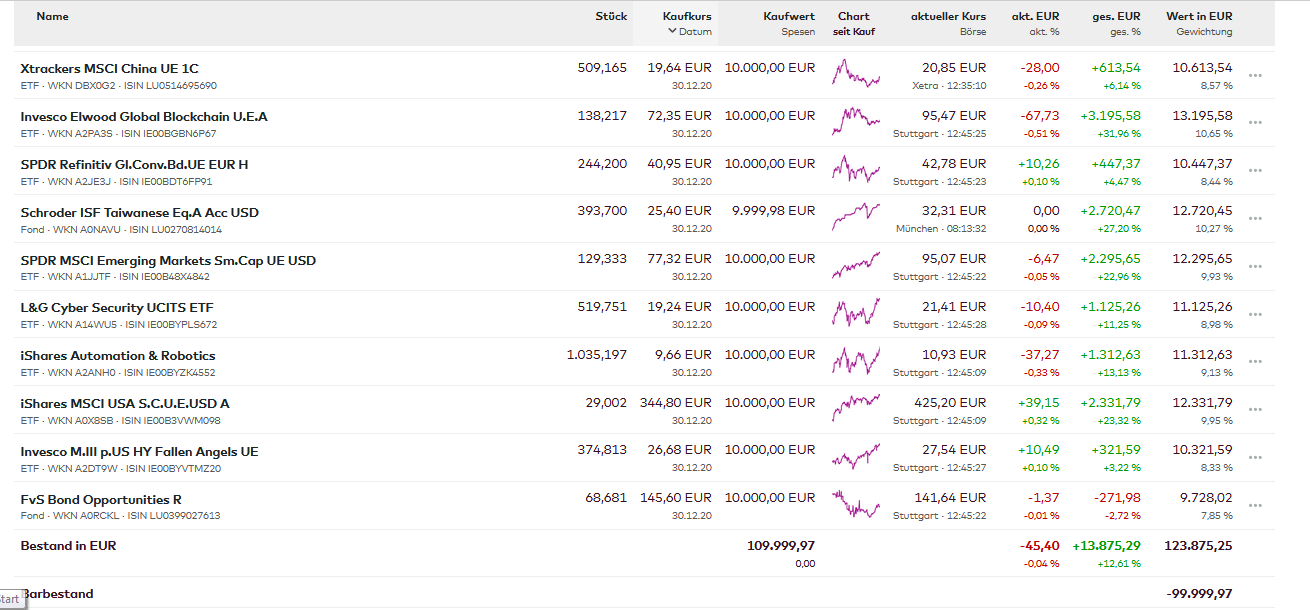Open the sparkline chart for Schroder ISF Taiwanese

click(856, 214)
